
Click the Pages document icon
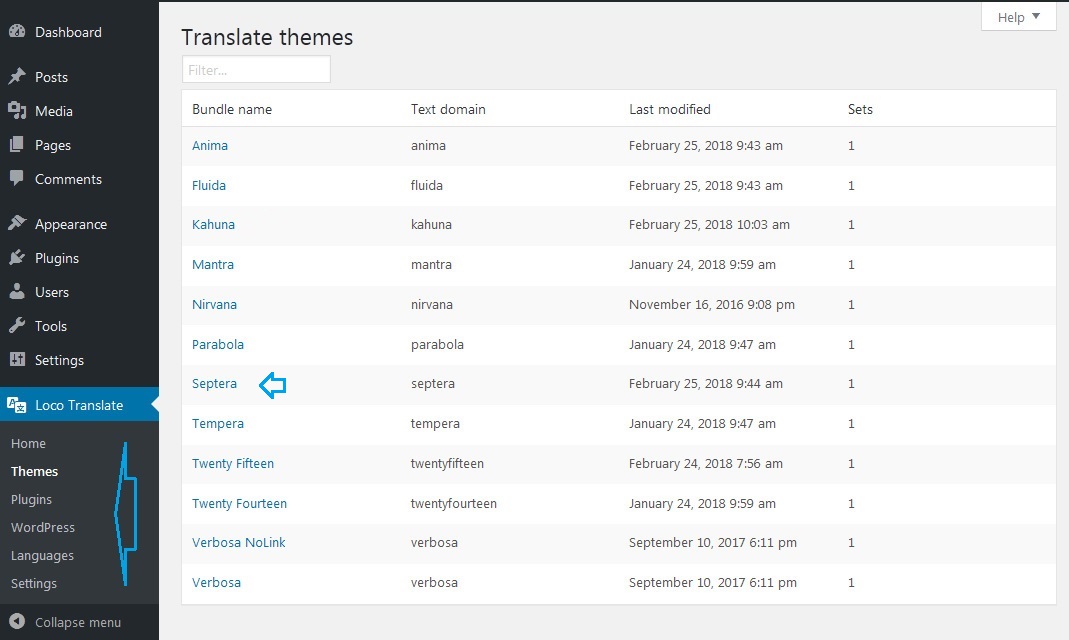(x=17, y=144)
